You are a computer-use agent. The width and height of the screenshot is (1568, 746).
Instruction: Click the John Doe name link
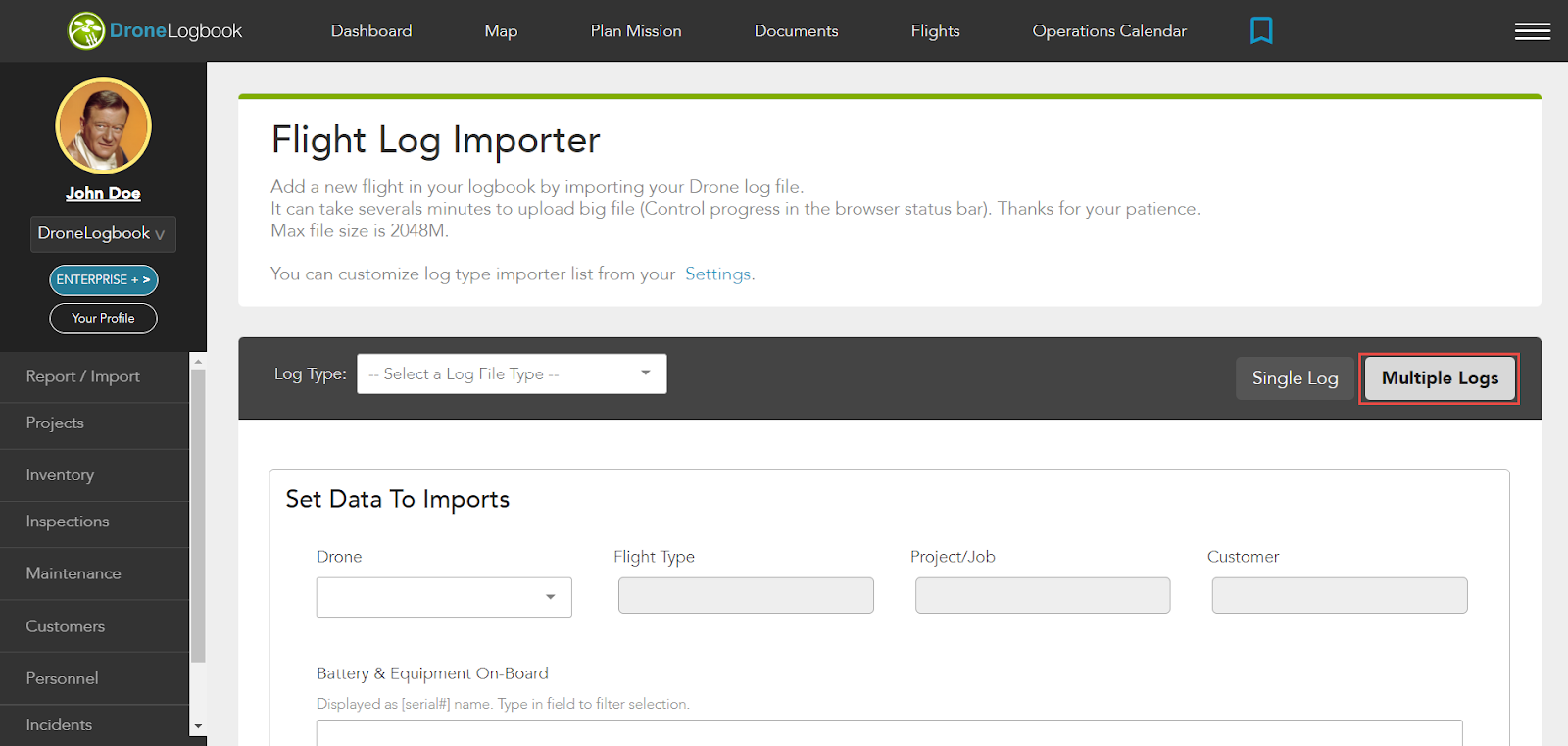[x=103, y=193]
